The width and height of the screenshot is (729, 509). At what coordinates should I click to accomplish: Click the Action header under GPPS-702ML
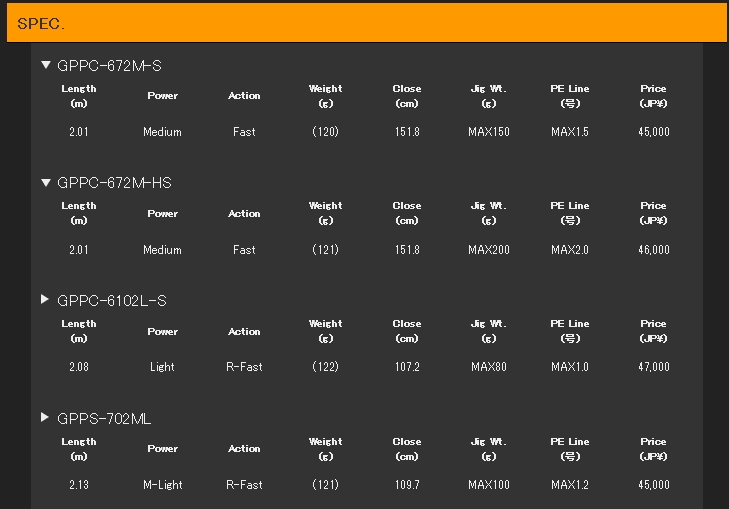pyautogui.click(x=244, y=449)
